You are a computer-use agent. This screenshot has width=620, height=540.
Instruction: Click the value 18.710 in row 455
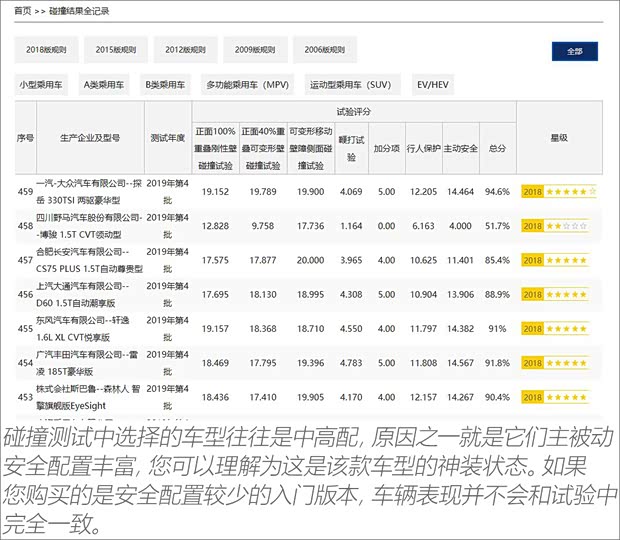(311, 329)
